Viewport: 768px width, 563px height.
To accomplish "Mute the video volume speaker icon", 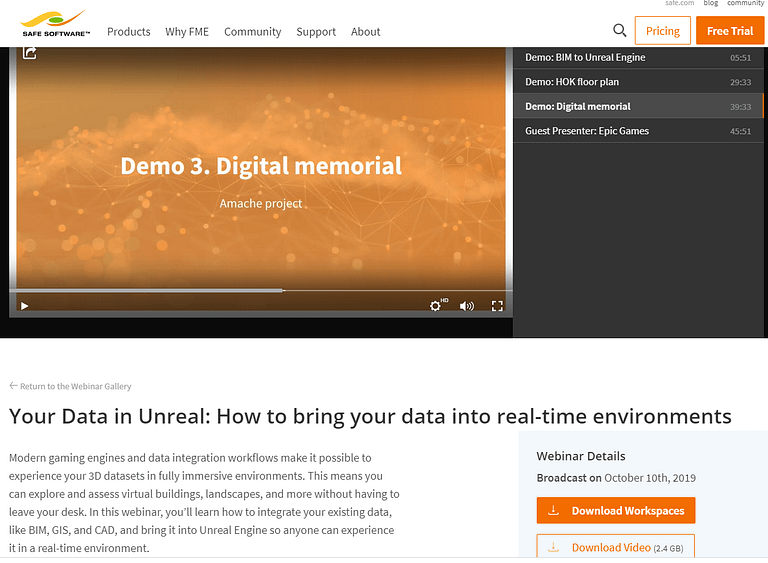I will 466,306.
